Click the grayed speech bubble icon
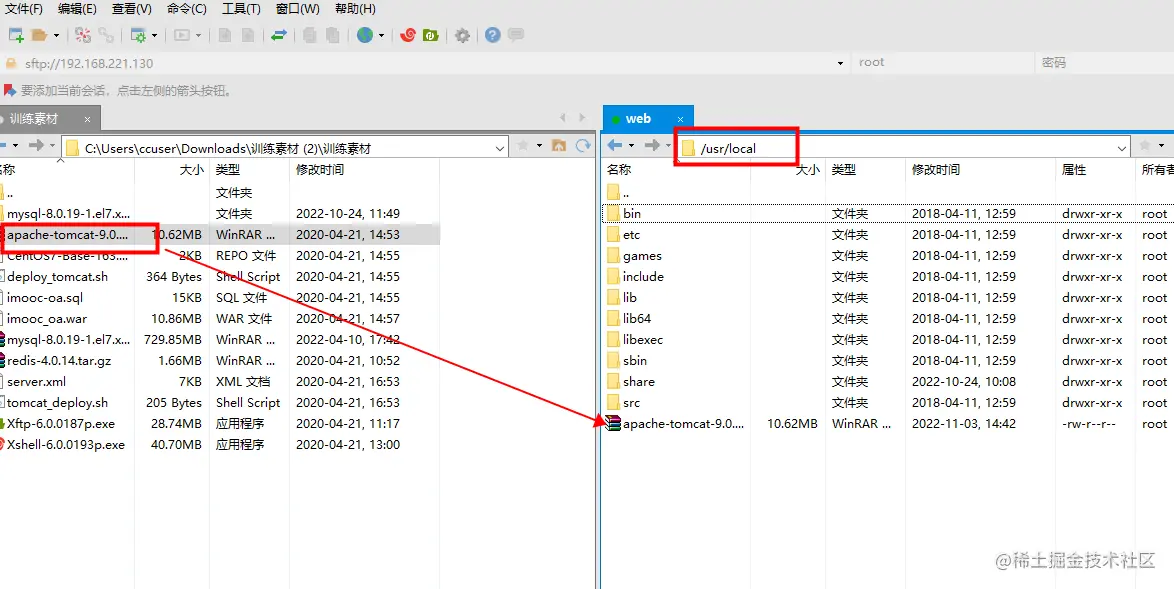Image resolution: width=1174 pixels, height=589 pixels. tap(516, 35)
